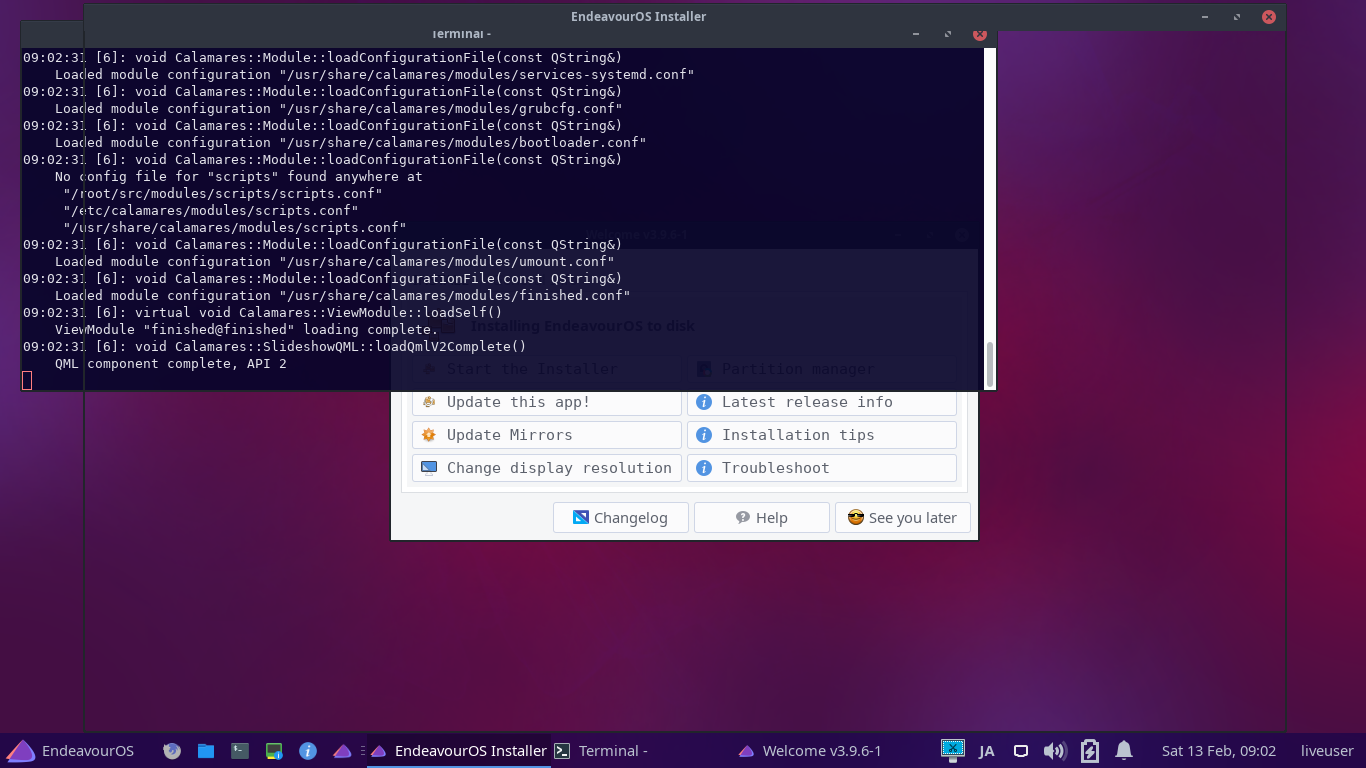Minimize the Terminal window
Screen dimensions: 1366x768
[916, 34]
